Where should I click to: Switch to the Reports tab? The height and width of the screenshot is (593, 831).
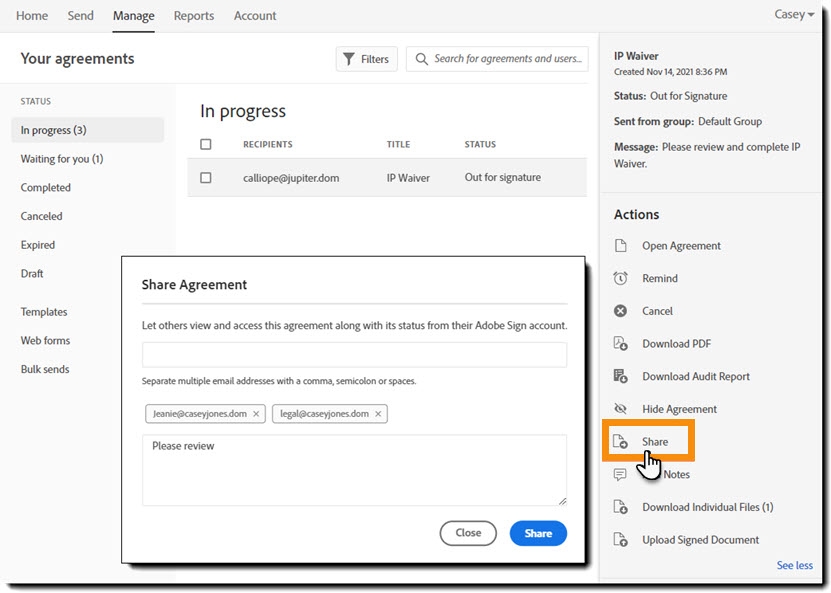[x=194, y=16]
